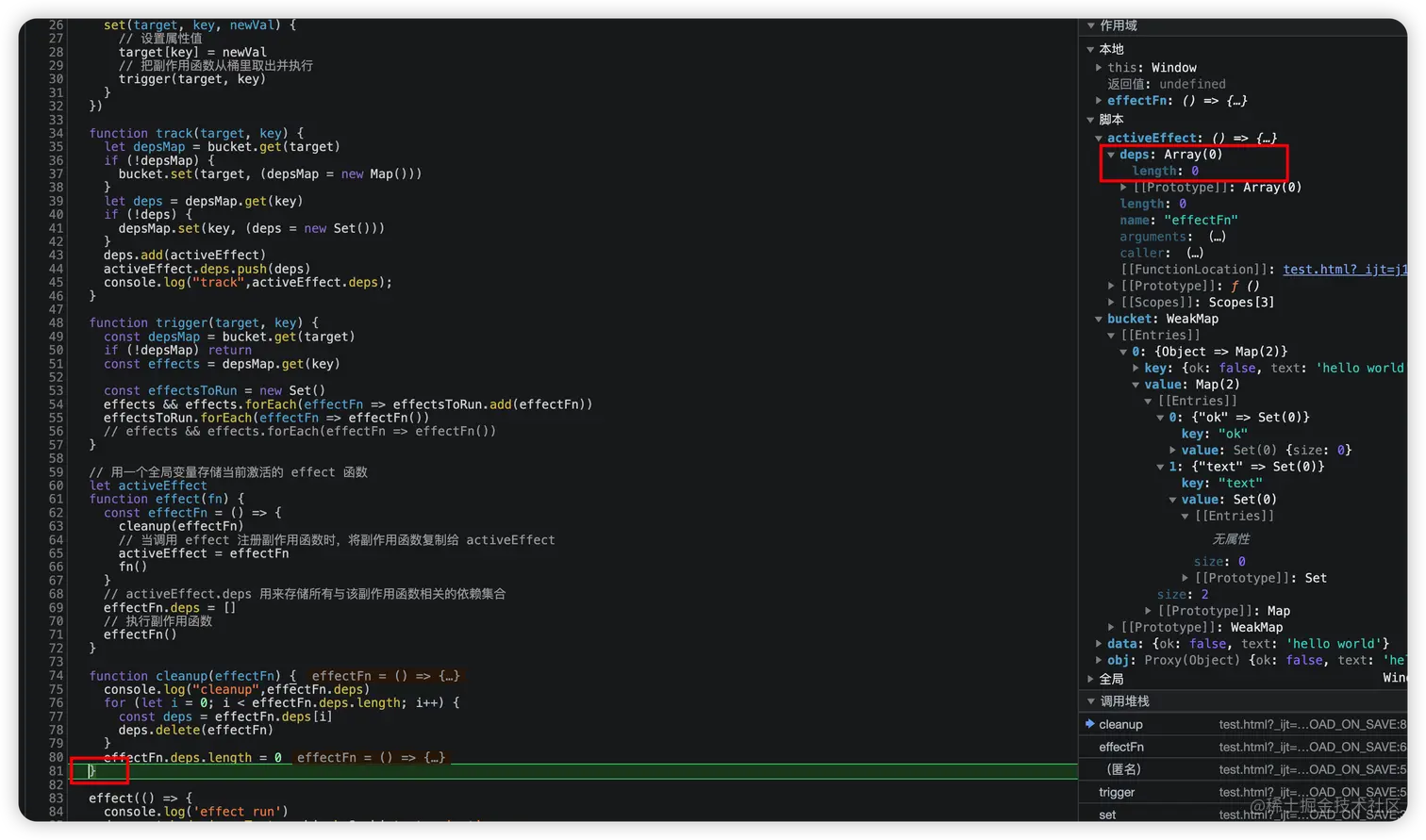This screenshot has height=840, width=1426.
Task: Collapse 0: {Object => Map(2)} entry
Action: [1123, 352]
